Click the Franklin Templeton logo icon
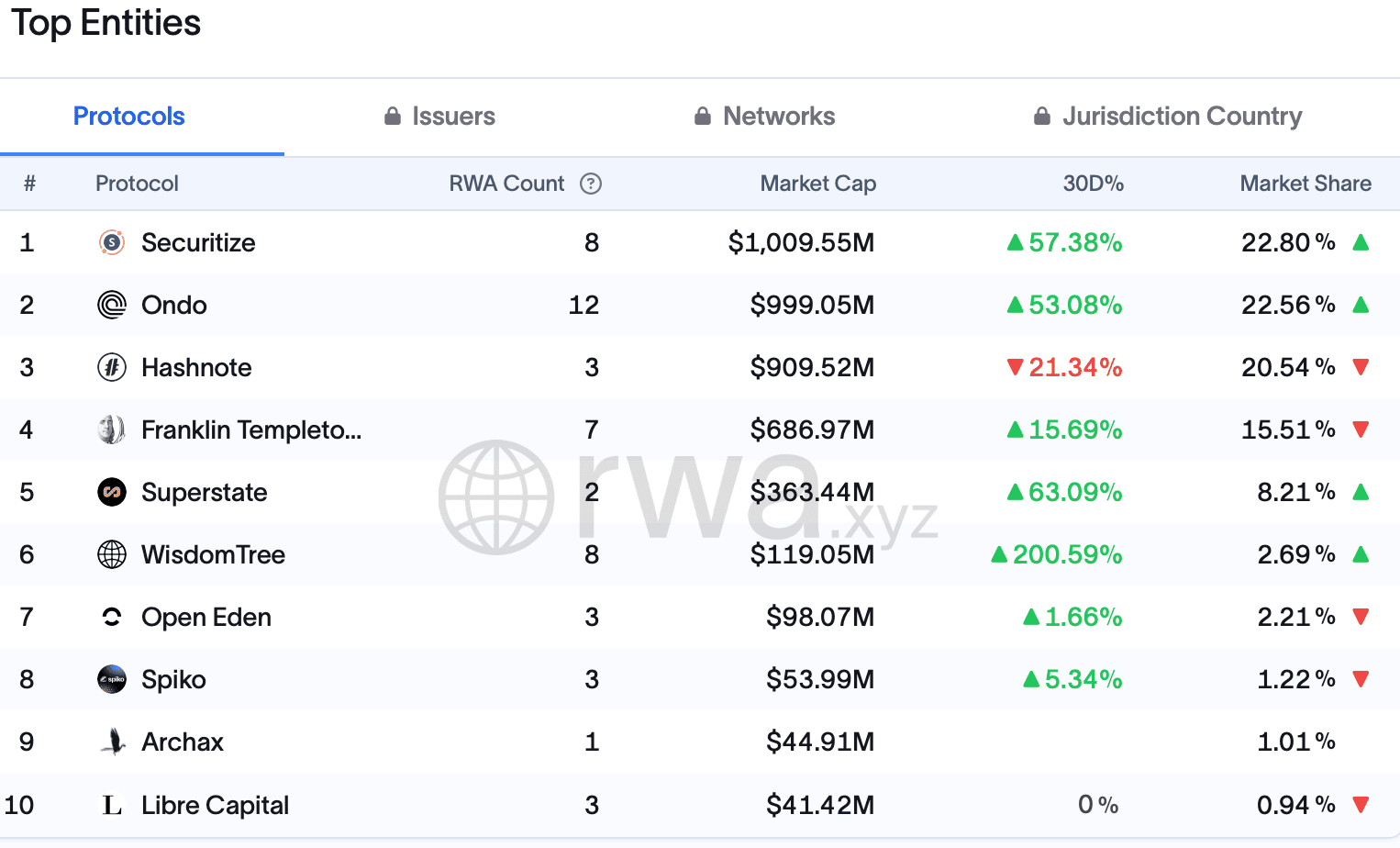 click(112, 430)
